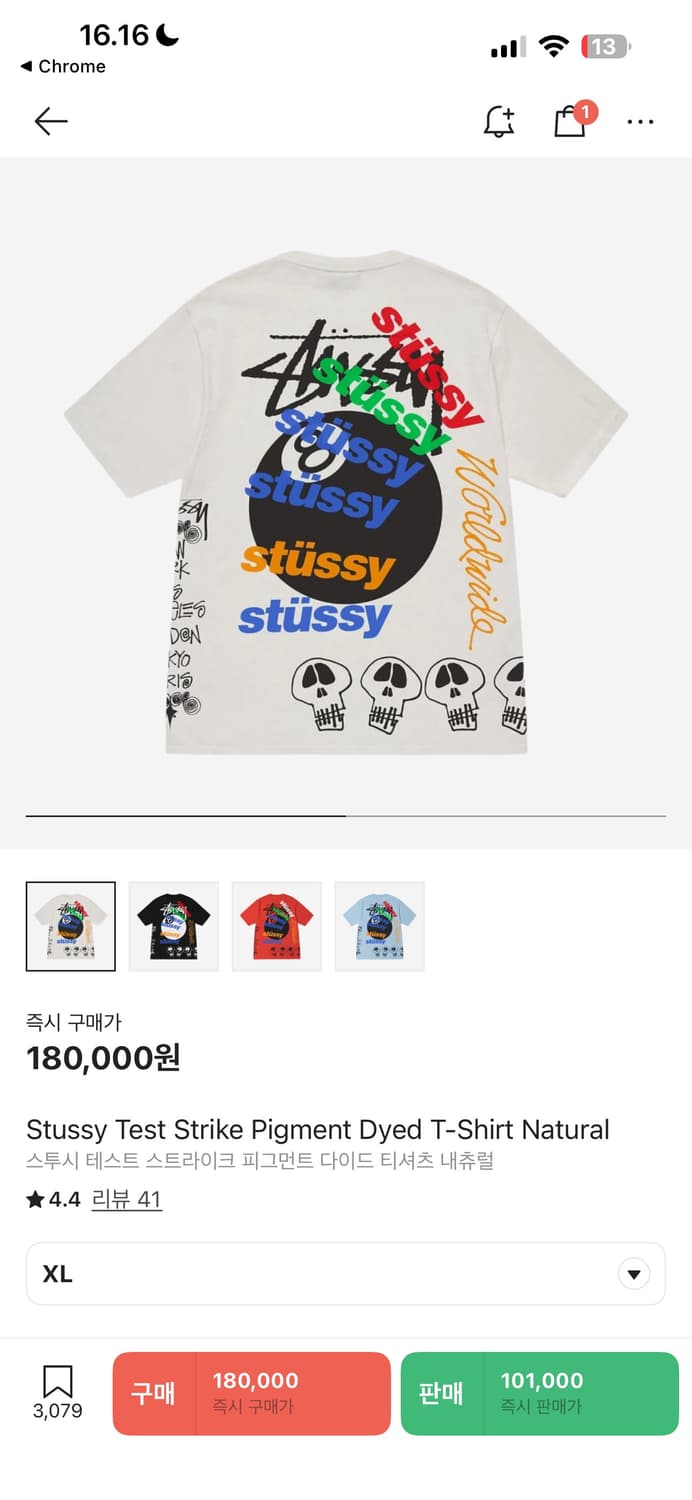The image size is (692, 1500).
Task: Select the Natural white T-shirt thumbnail
Action: [71, 926]
